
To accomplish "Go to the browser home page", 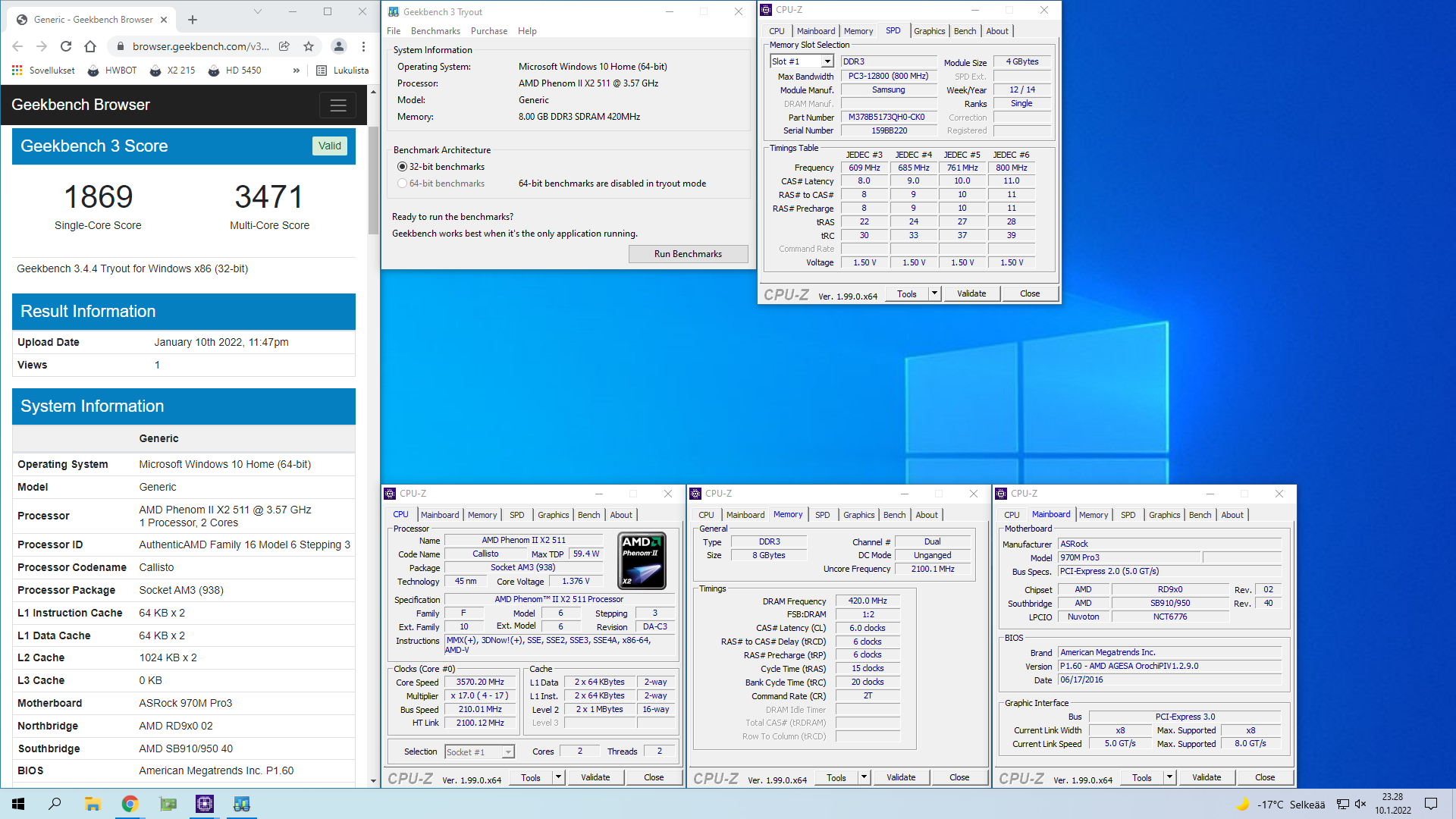I will coord(90,46).
